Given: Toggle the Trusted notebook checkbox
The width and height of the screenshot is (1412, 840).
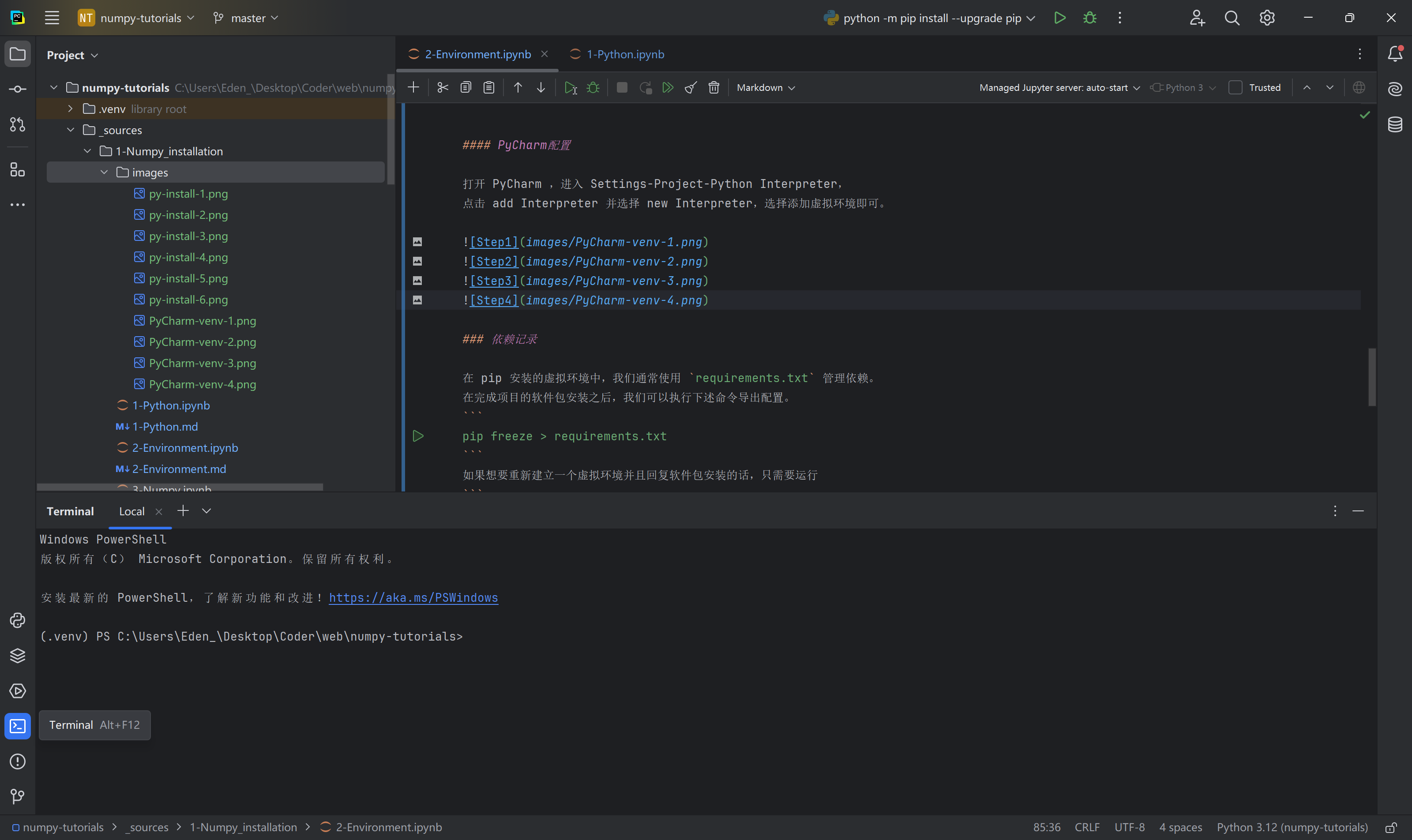Looking at the screenshot, I should click(x=1235, y=87).
